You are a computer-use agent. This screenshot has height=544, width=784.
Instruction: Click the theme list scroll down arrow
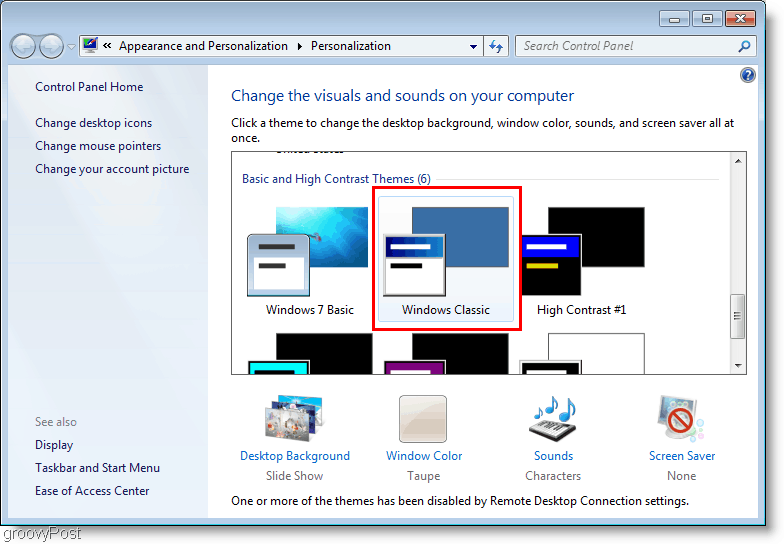coord(738,366)
